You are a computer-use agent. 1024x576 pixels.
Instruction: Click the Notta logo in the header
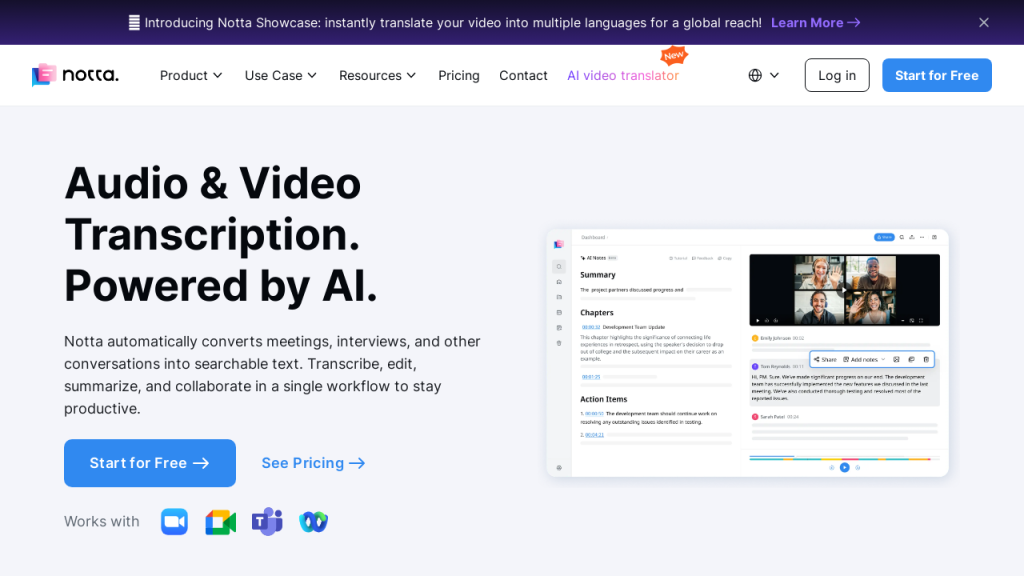75,75
